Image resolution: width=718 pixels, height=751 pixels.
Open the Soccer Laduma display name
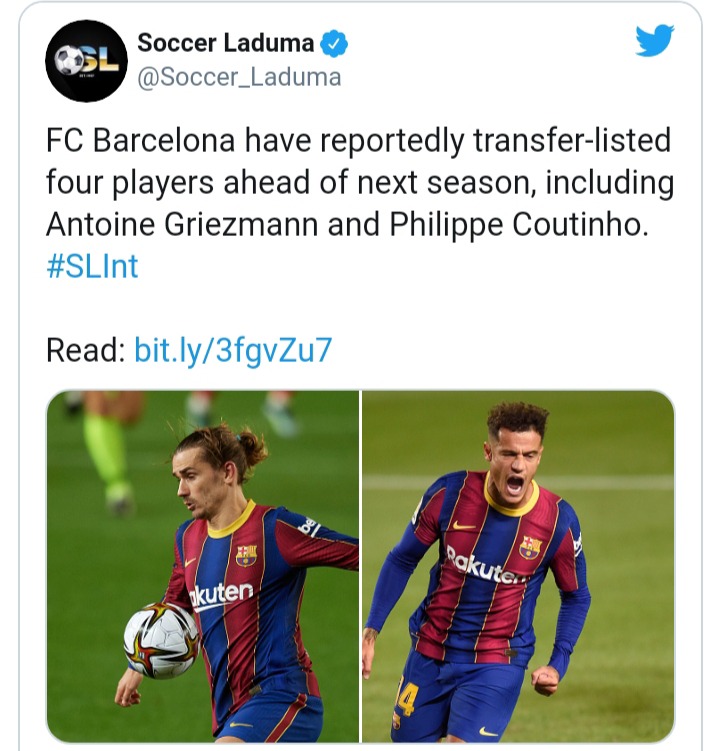tap(225, 43)
